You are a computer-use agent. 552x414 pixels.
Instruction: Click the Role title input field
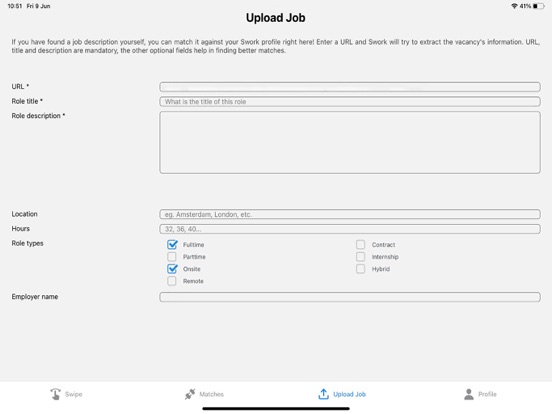[x=350, y=101]
